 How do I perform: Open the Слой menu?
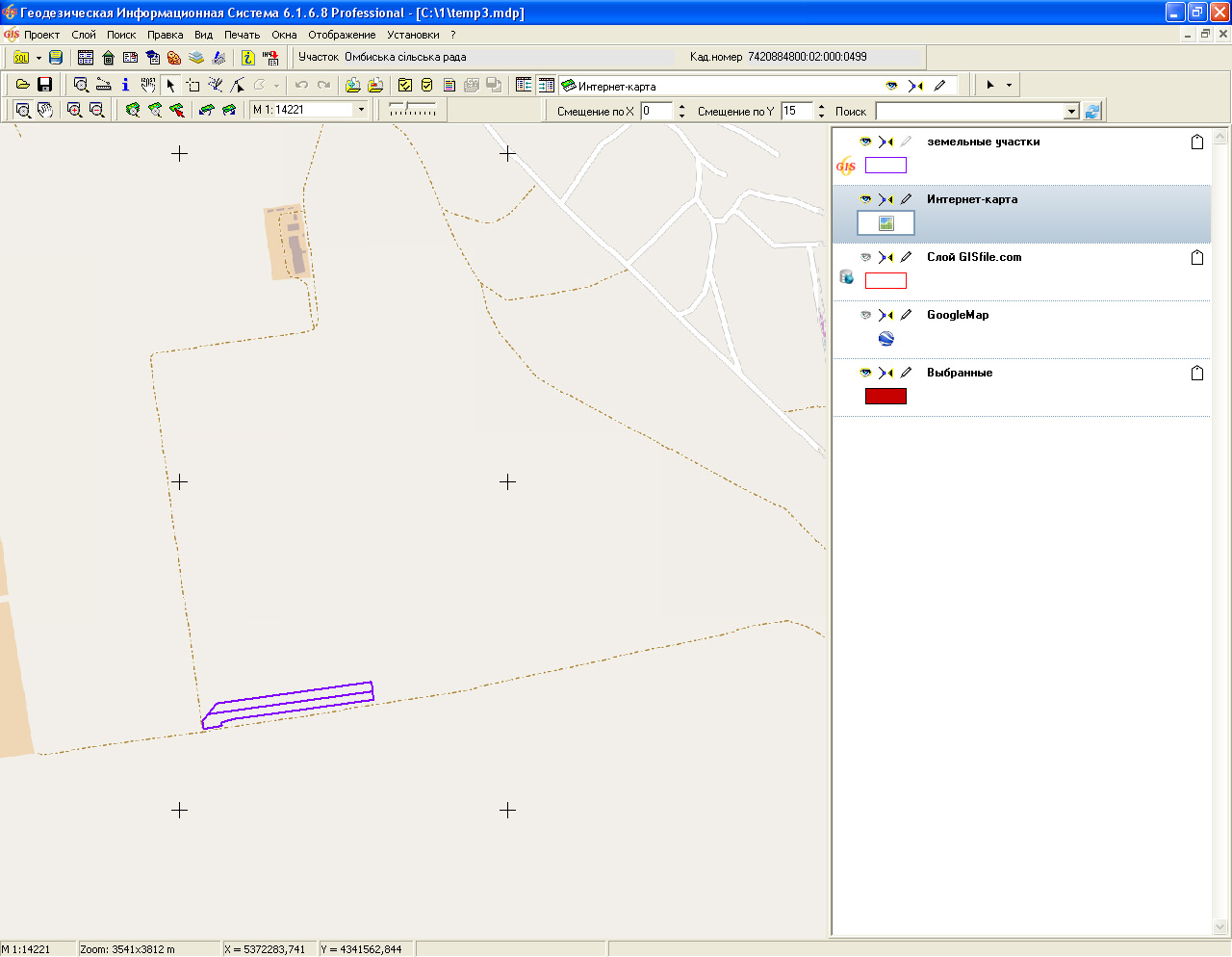coord(84,35)
